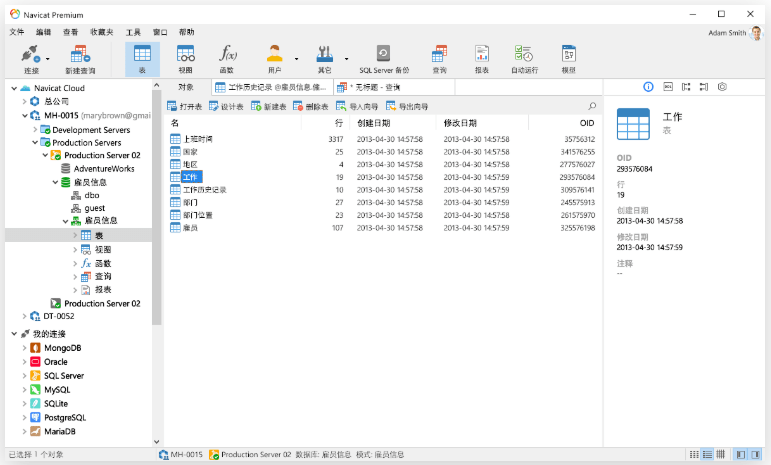The height and width of the screenshot is (465, 771).
Task: Open dropdown arrow next to 用户 icon
Action: 297,59
